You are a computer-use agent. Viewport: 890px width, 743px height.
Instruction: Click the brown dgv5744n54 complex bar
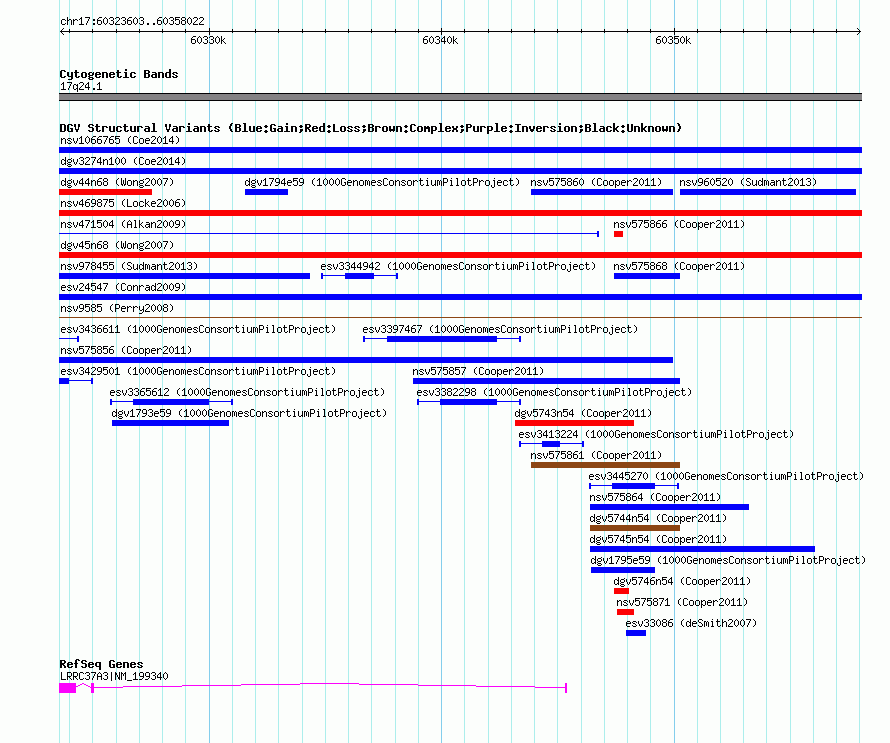pyautogui.click(x=635, y=528)
